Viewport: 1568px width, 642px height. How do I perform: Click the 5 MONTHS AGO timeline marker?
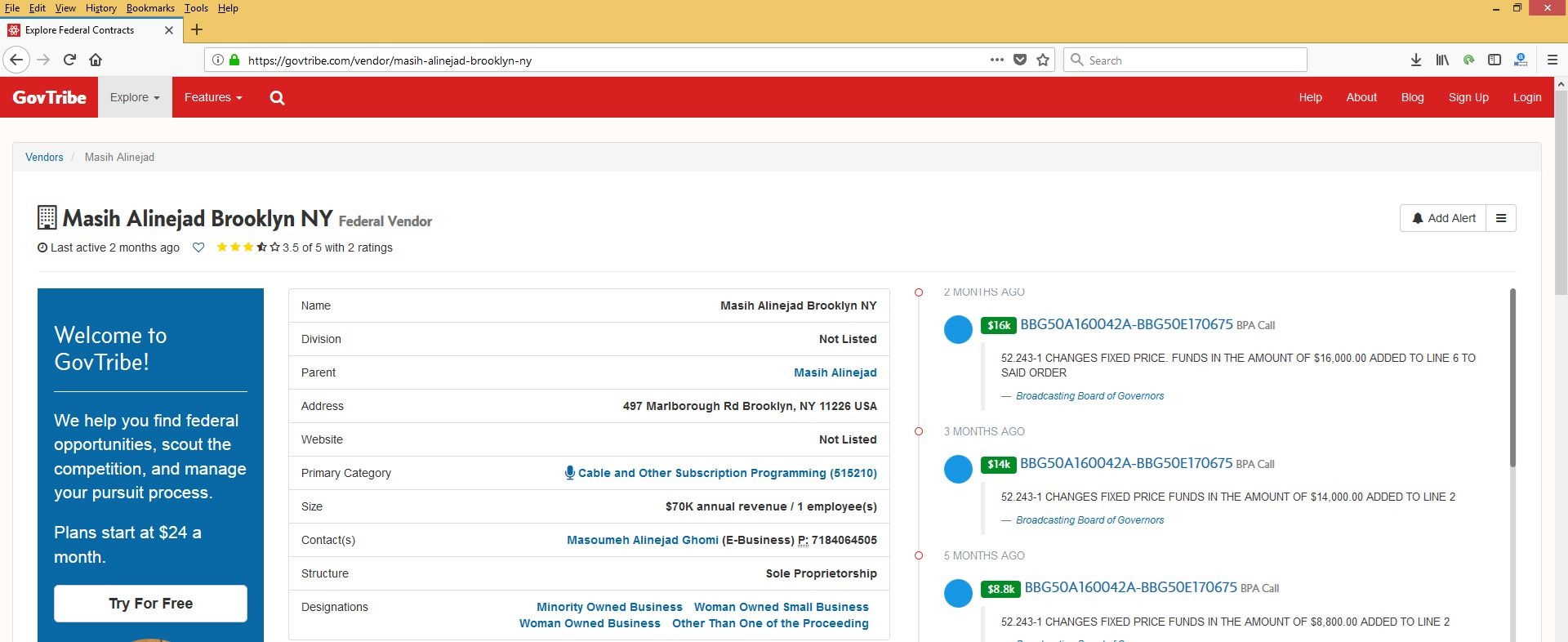[x=919, y=555]
